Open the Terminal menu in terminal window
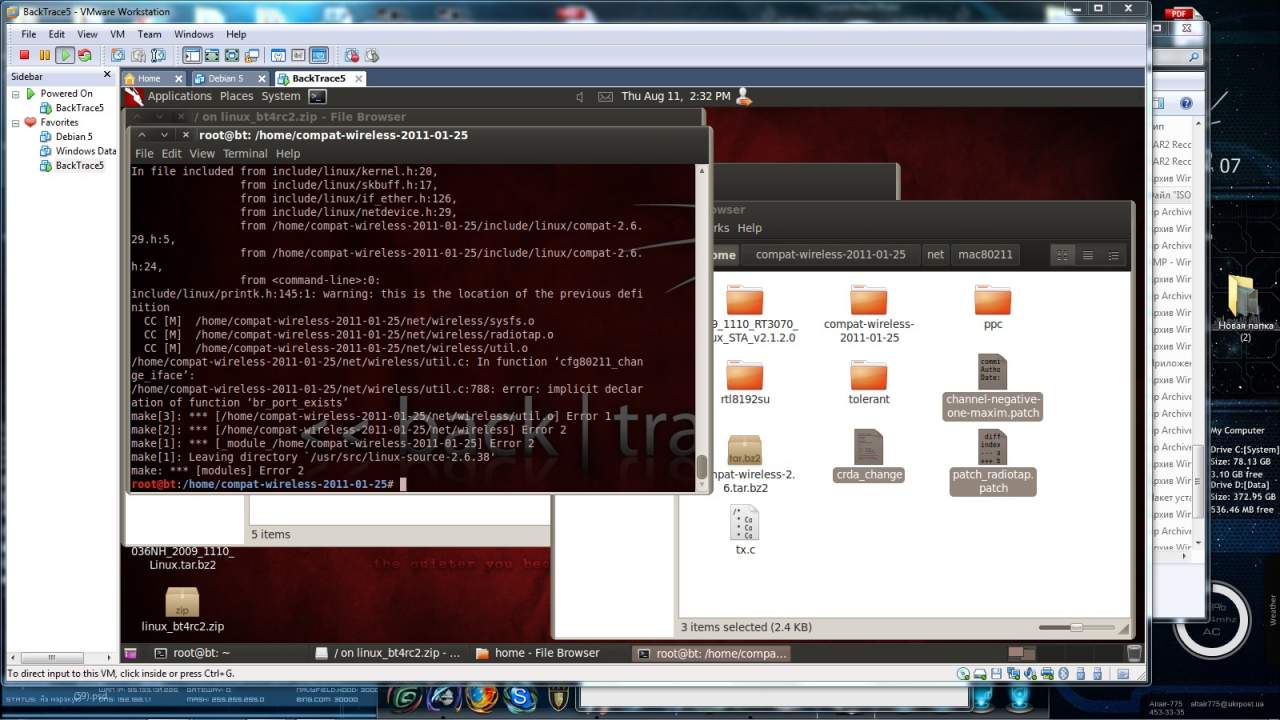Screen dimensions: 1280x720 pos(245,154)
